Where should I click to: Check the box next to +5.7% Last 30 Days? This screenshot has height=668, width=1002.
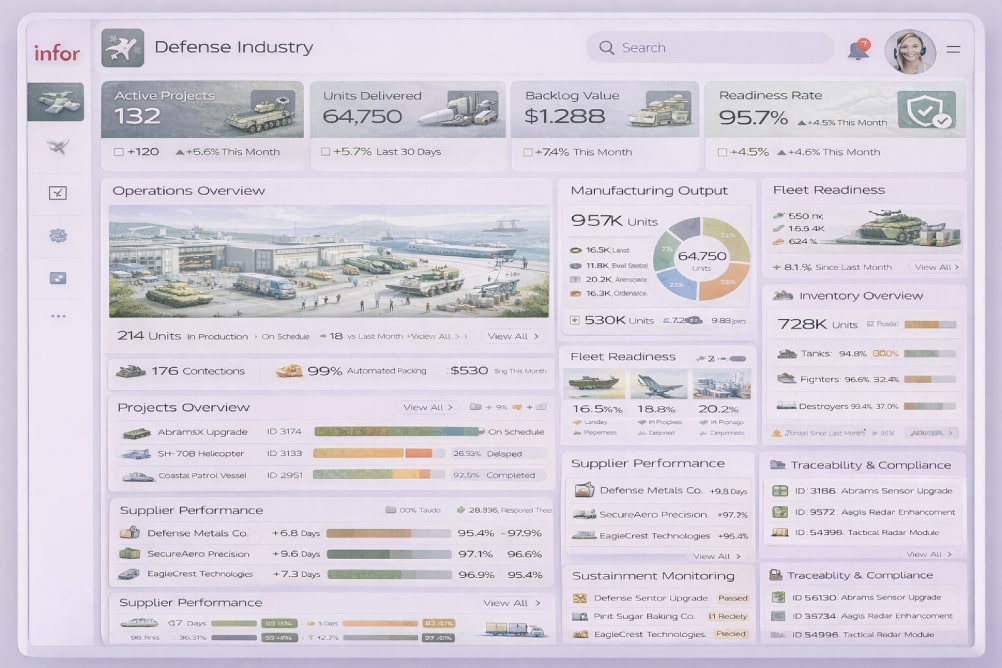point(325,152)
